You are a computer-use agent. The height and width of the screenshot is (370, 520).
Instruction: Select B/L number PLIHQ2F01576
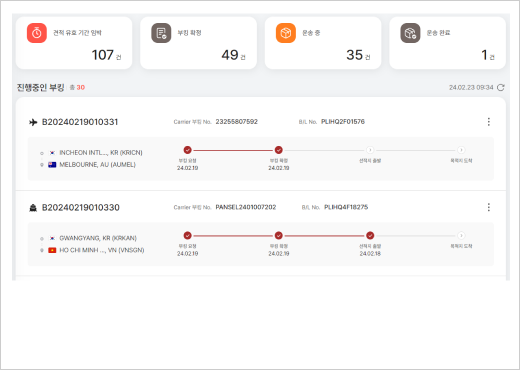[x=343, y=122]
